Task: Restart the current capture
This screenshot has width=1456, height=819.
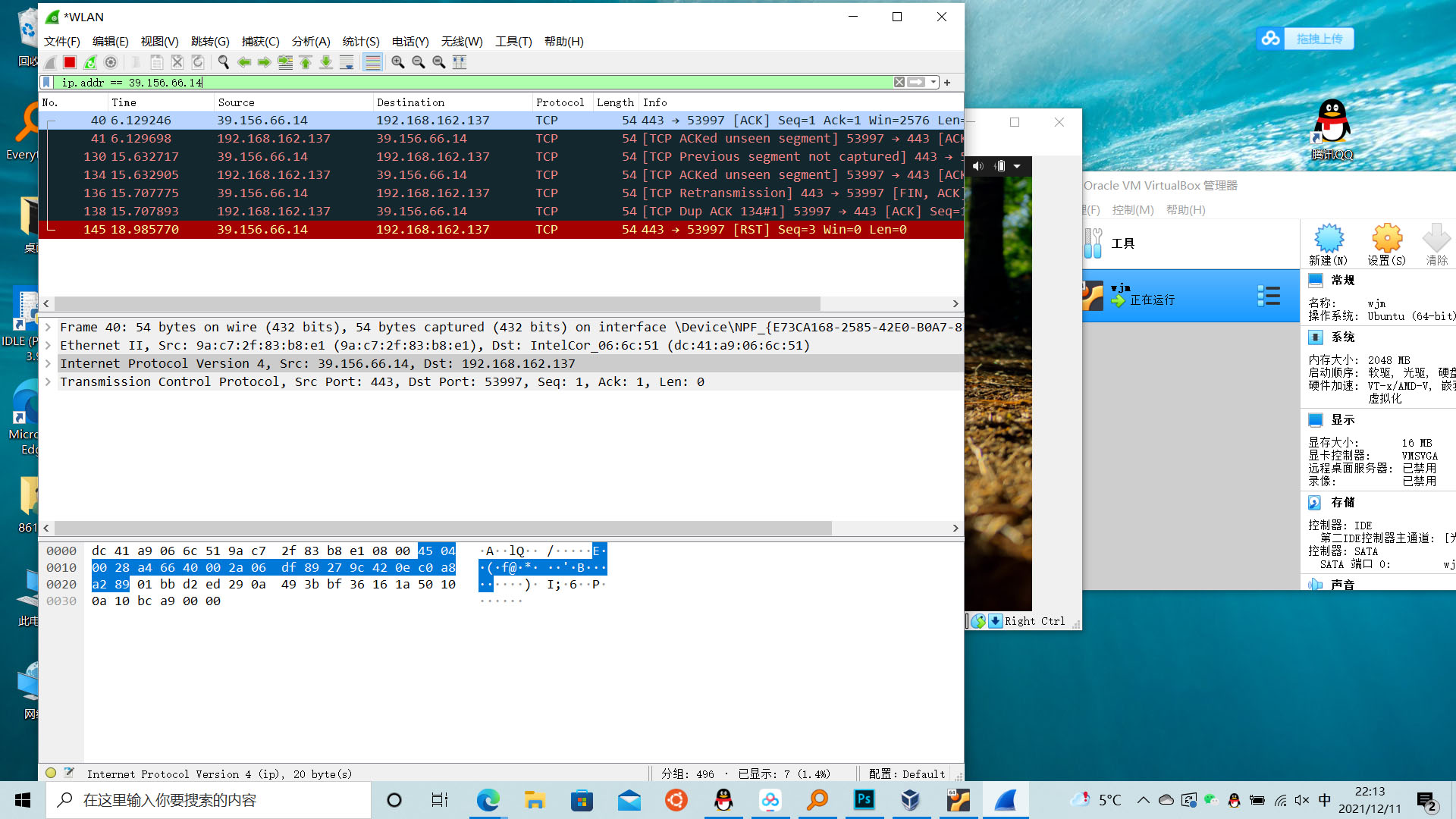Action: tap(90, 62)
